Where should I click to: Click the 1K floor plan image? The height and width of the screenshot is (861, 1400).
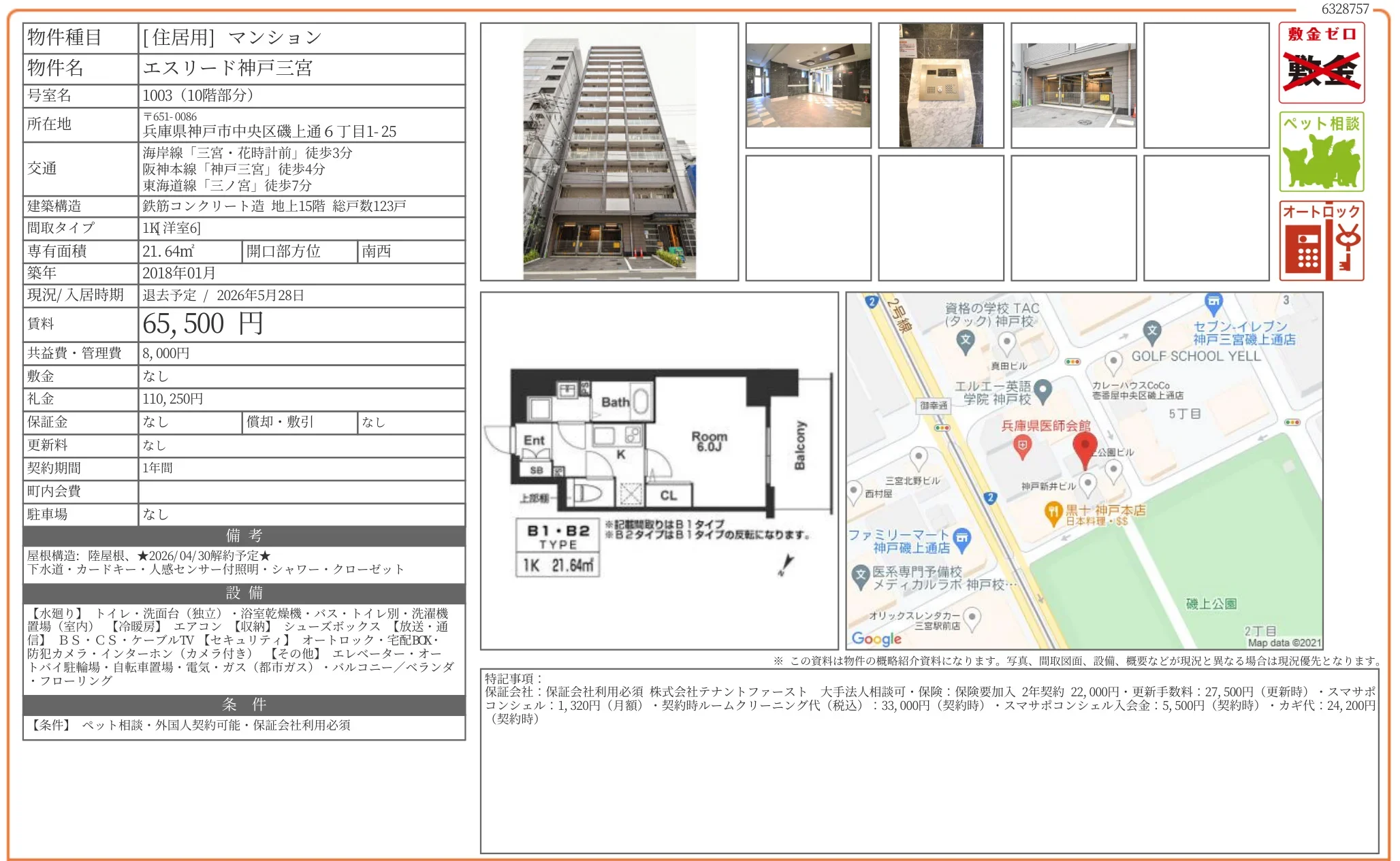(x=658, y=471)
